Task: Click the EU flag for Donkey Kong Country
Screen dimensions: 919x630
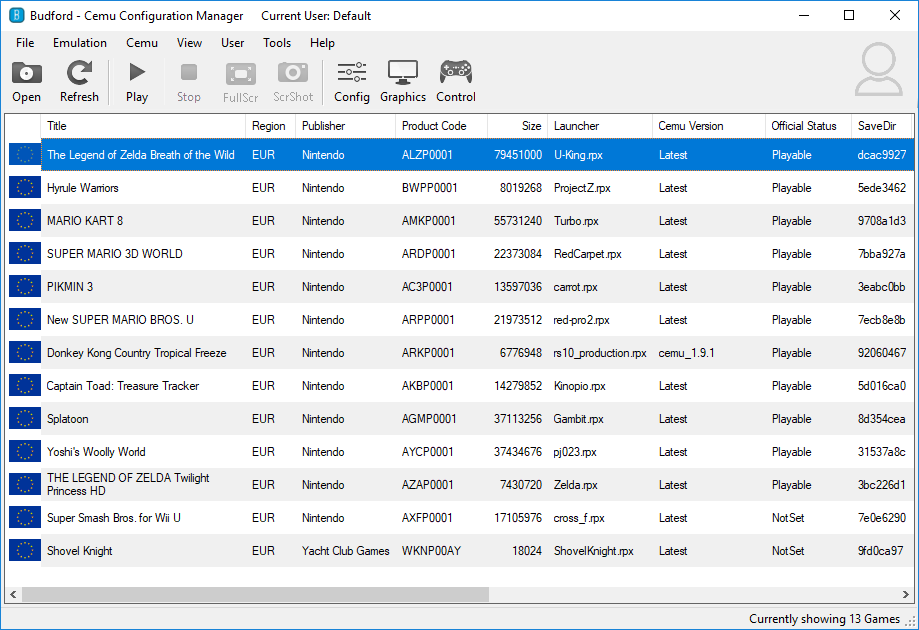Action: coord(25,352)
